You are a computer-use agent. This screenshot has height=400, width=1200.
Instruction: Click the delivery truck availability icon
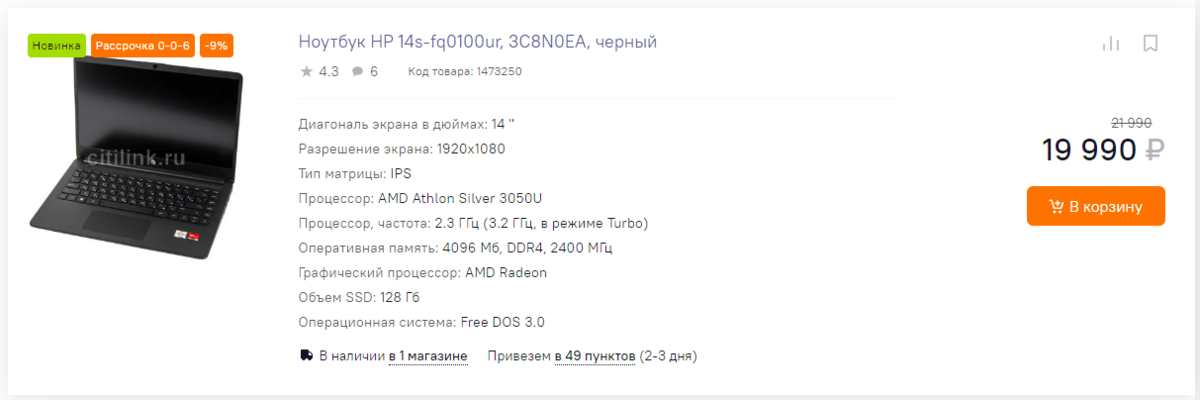point(306,355)
